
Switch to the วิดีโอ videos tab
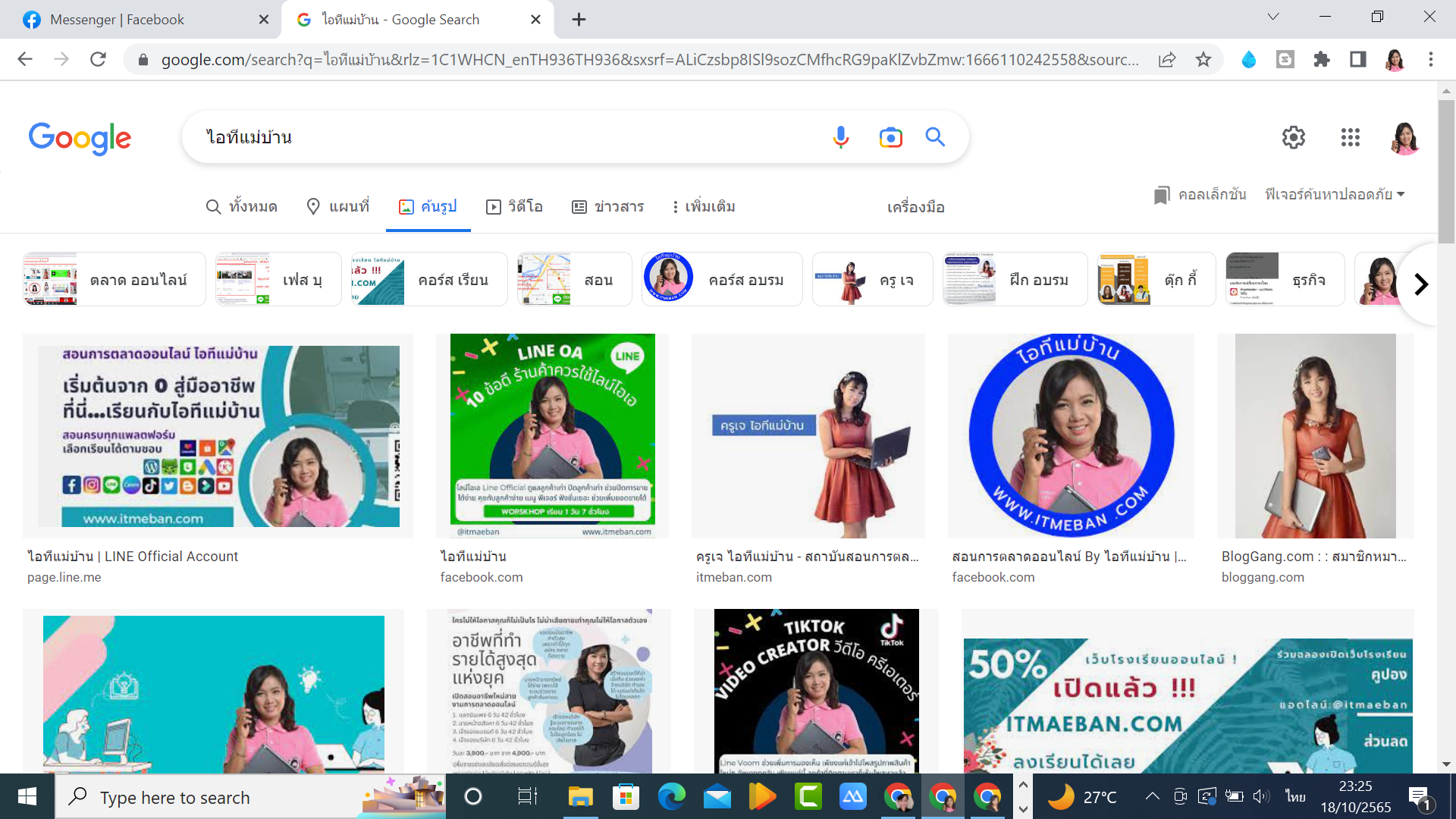click(515, 207)
